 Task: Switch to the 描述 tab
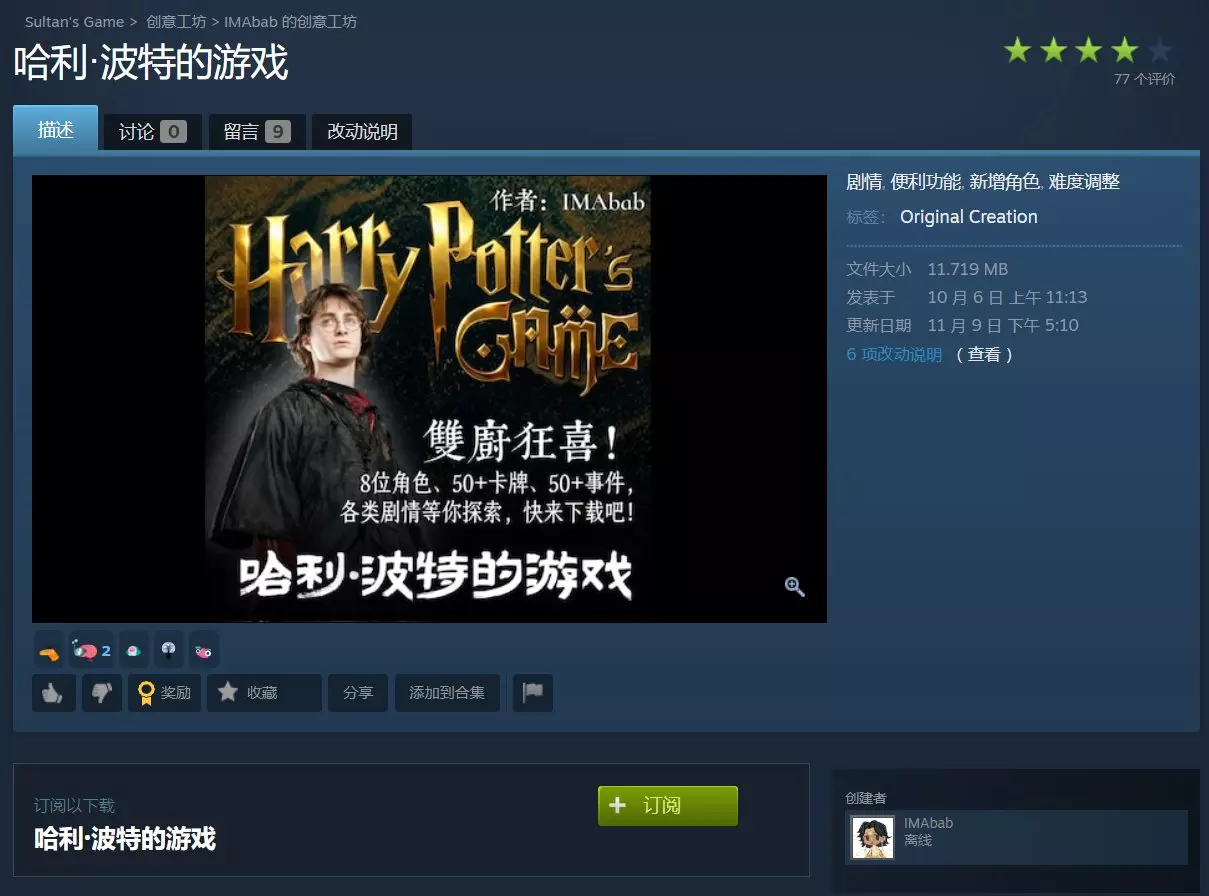(56, 129)
